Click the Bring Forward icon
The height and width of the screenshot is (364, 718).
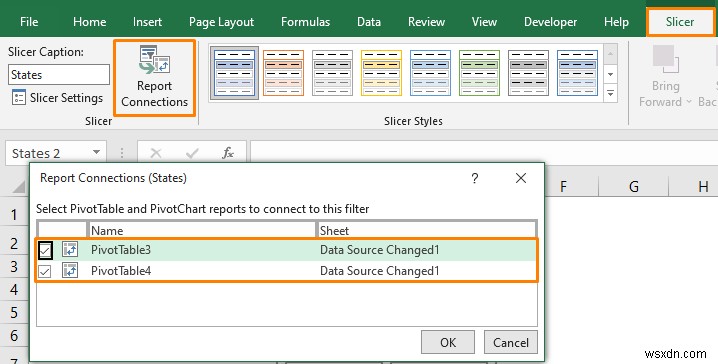[665, 60]
